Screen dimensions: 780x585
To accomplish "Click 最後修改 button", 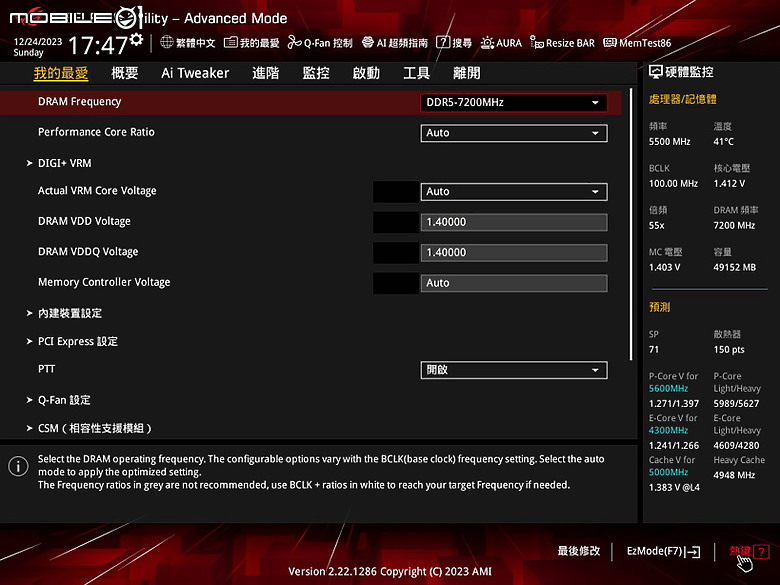I will click(579, 551).
